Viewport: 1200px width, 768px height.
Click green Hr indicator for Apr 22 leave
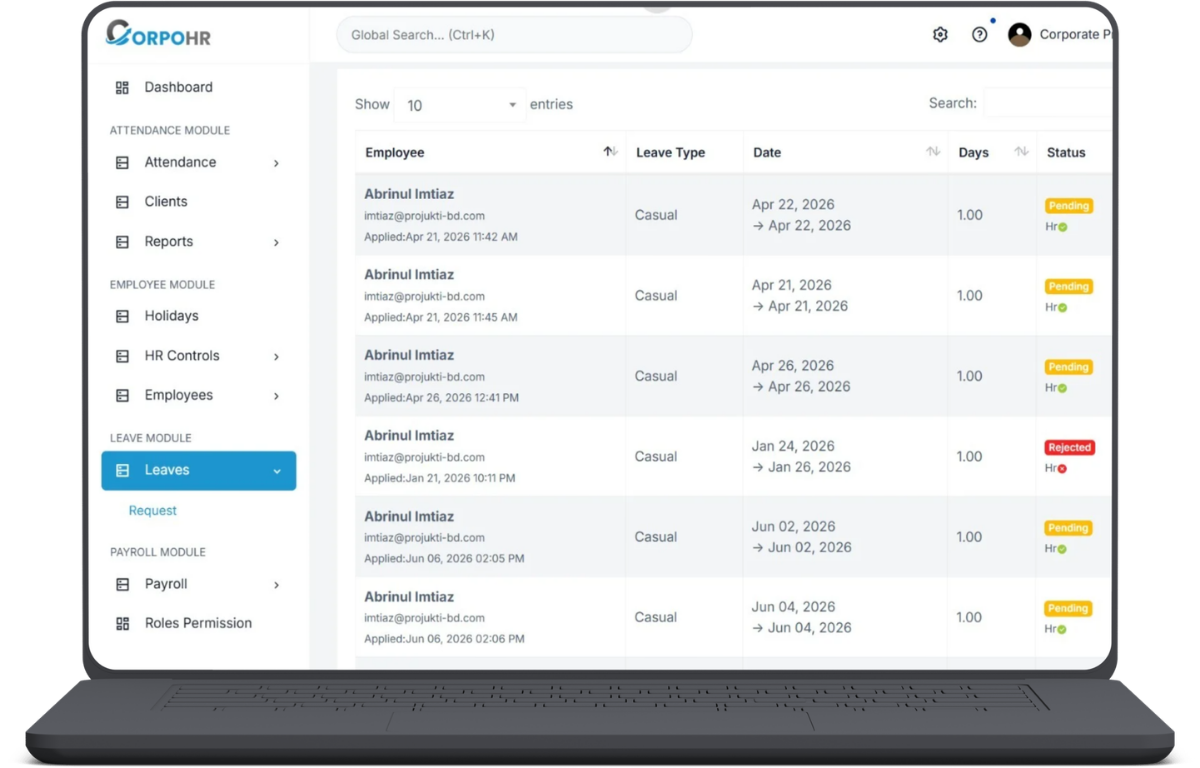pos(1062,227)
